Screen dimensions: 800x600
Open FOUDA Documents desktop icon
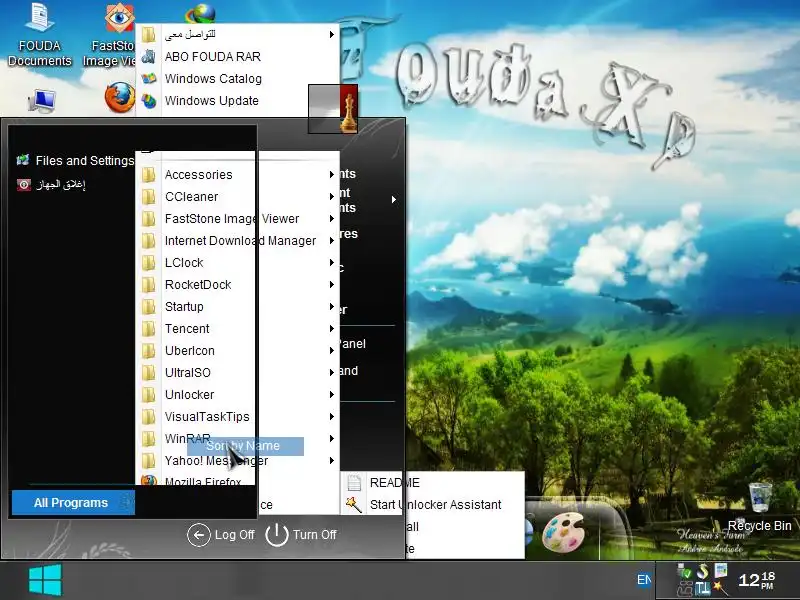(39, 34)
